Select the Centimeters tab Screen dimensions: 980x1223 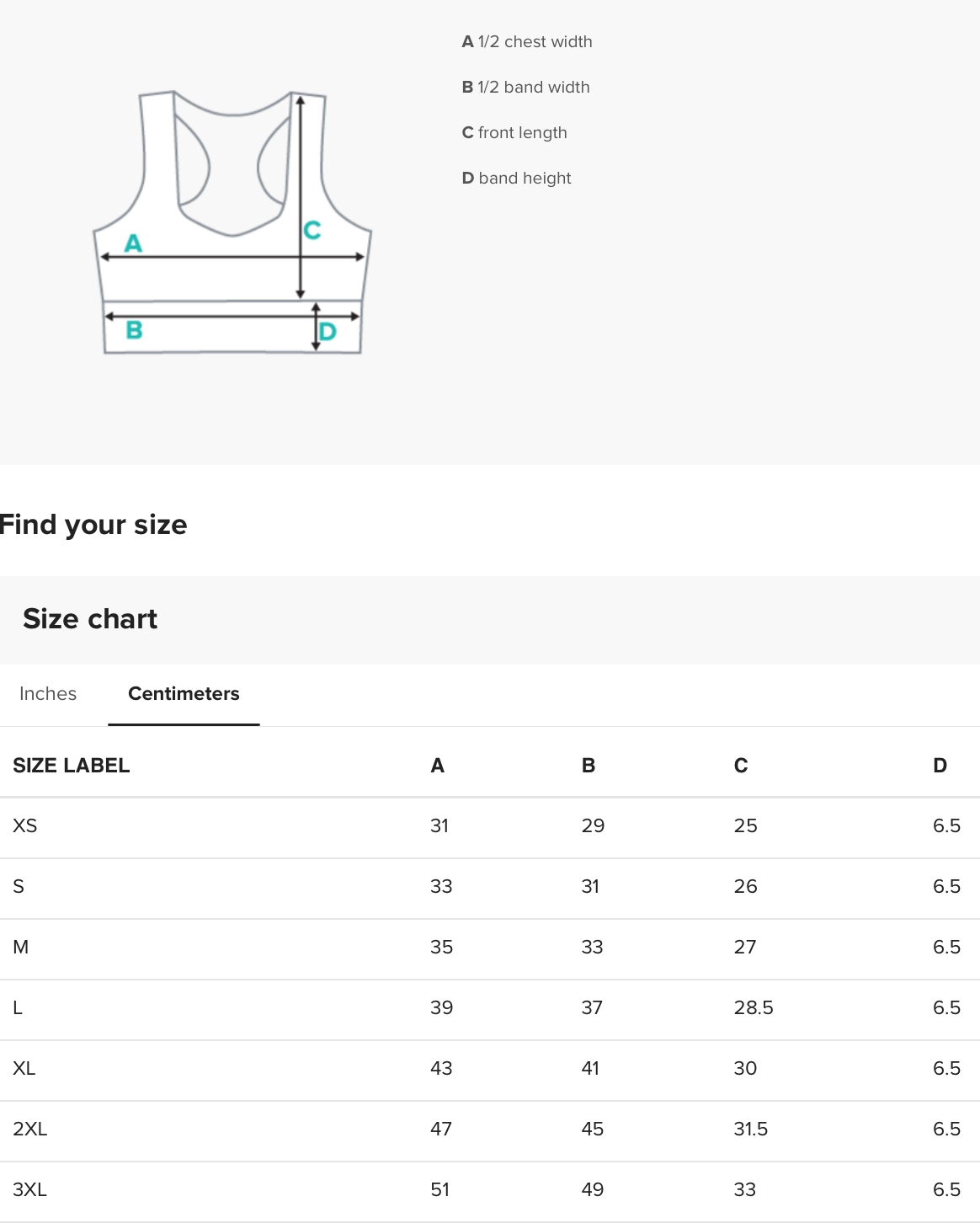point(184,694)
